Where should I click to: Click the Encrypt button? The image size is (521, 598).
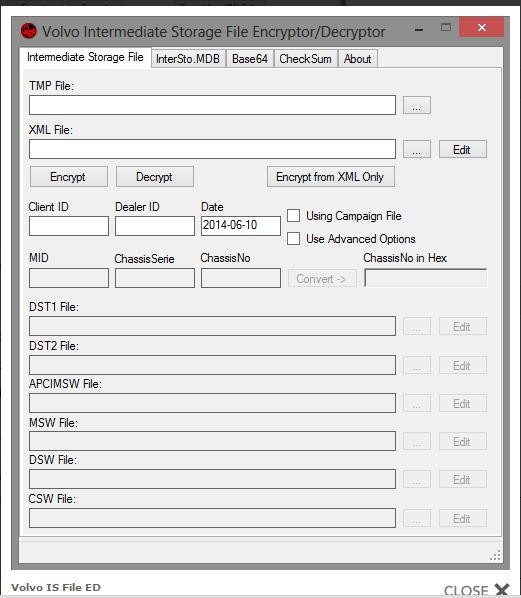tap(69, 177)
